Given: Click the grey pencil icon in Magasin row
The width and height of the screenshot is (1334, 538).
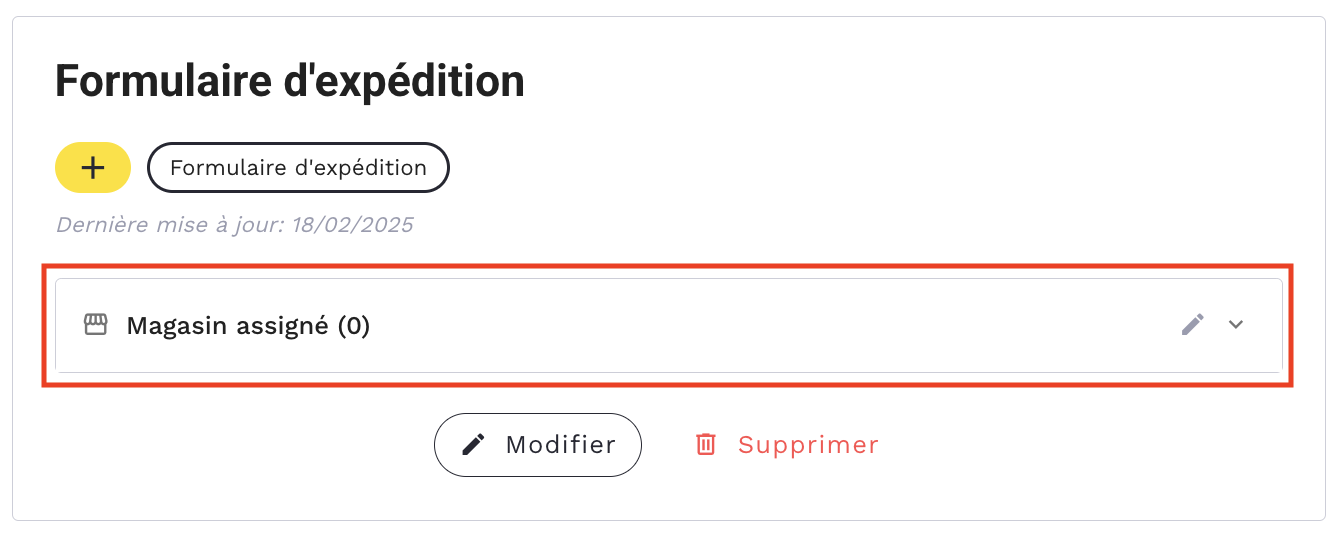Looking at the screenshot, I should [x=1193, y=324].
